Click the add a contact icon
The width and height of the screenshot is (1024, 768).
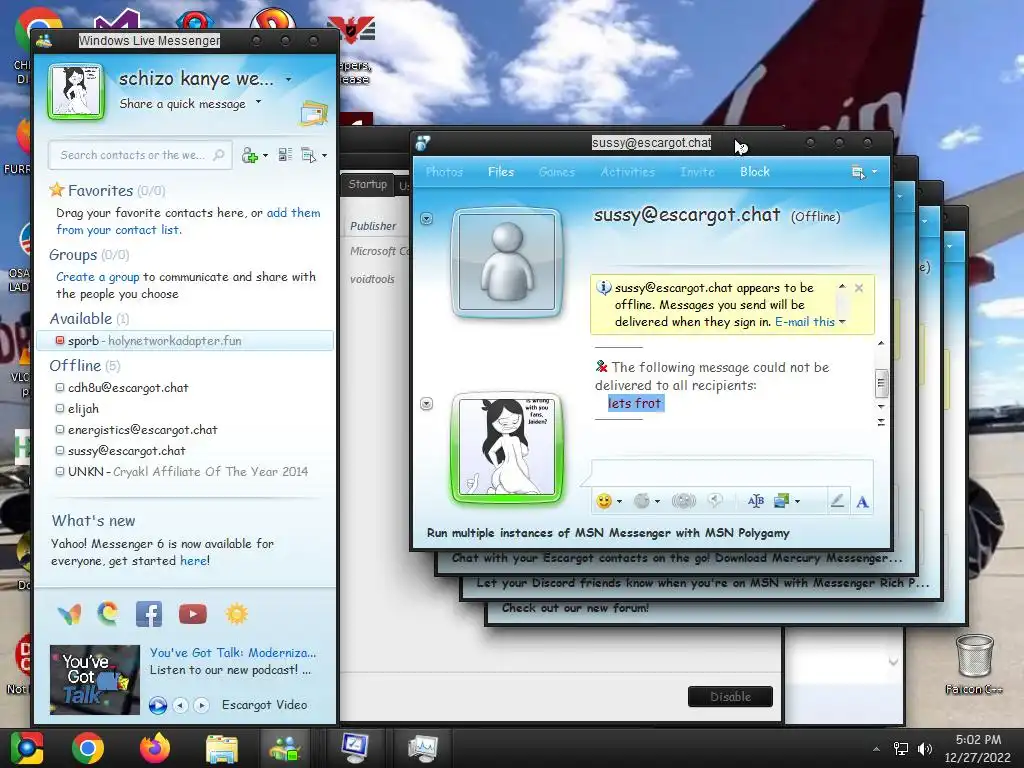249,155
